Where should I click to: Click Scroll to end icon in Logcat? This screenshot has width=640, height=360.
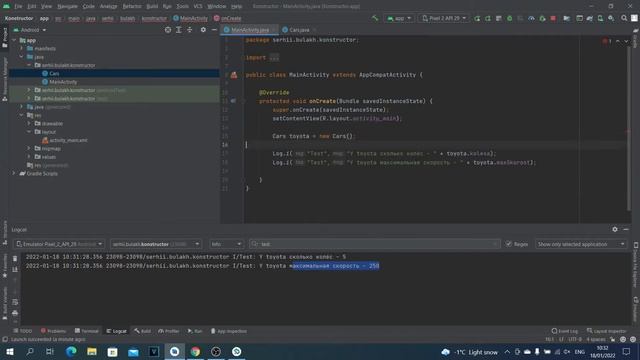point(15,269)
